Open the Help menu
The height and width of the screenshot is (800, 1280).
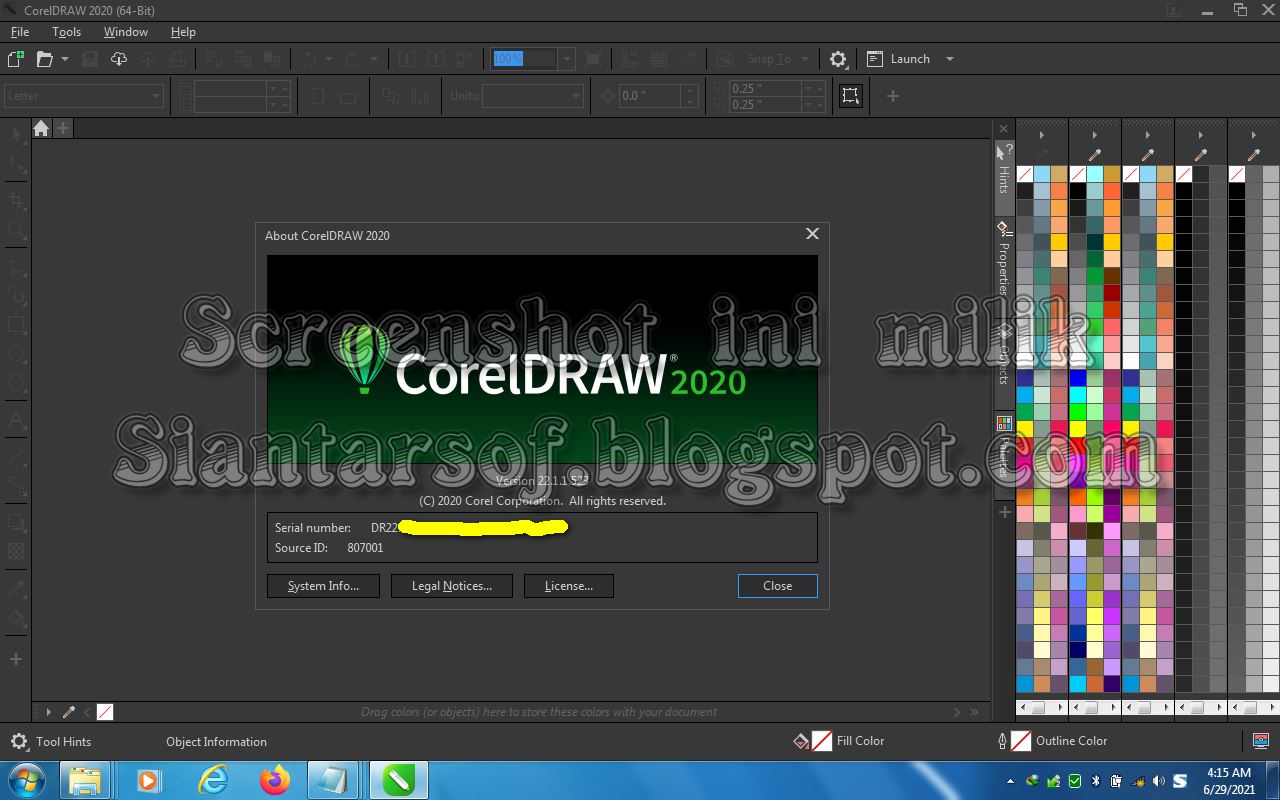183,32
